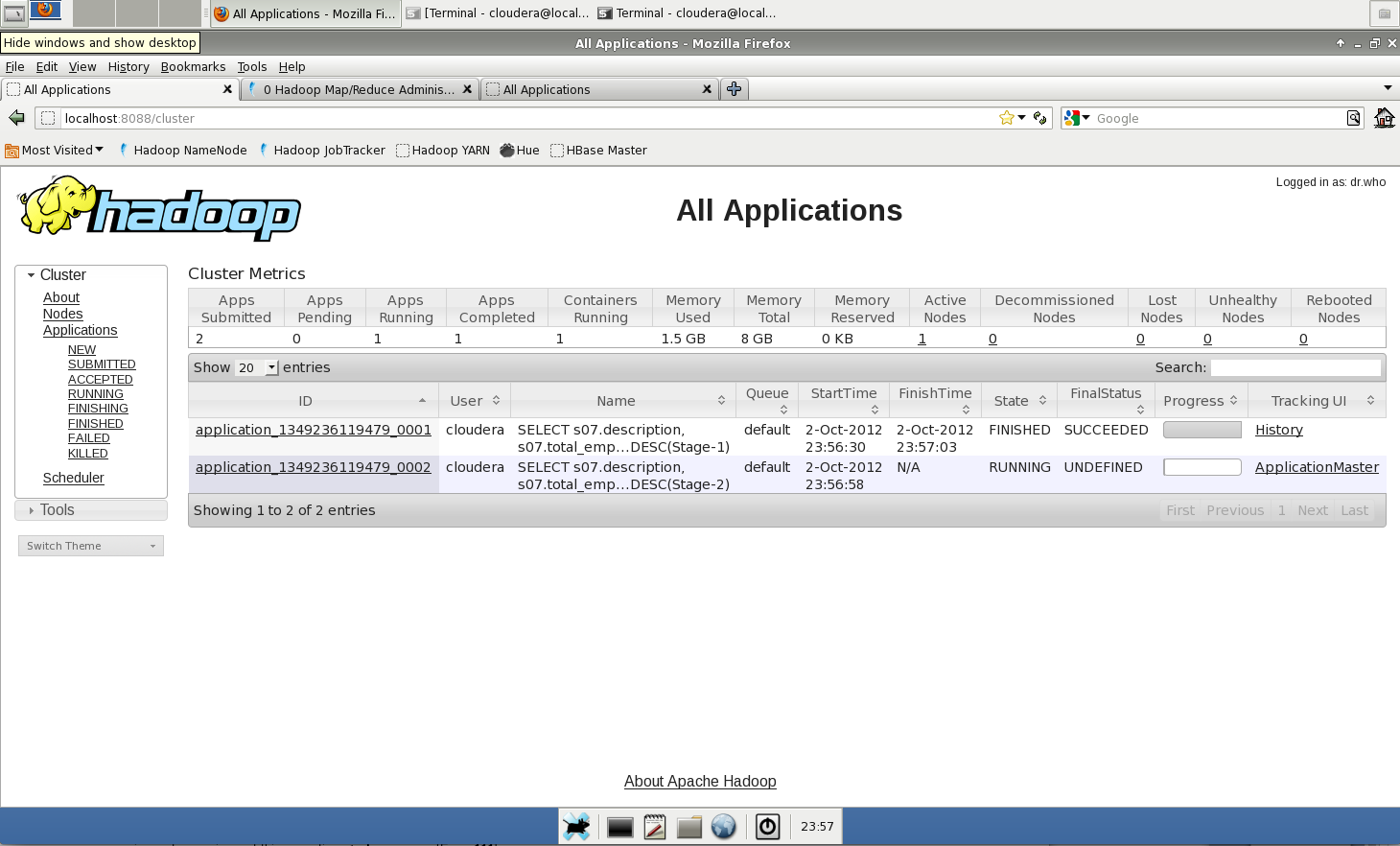Screen dimensions: 1400x846
Task: Open the list all tabs dropdown arrow
Action: pyautogui.click(x=1388, y=88)
